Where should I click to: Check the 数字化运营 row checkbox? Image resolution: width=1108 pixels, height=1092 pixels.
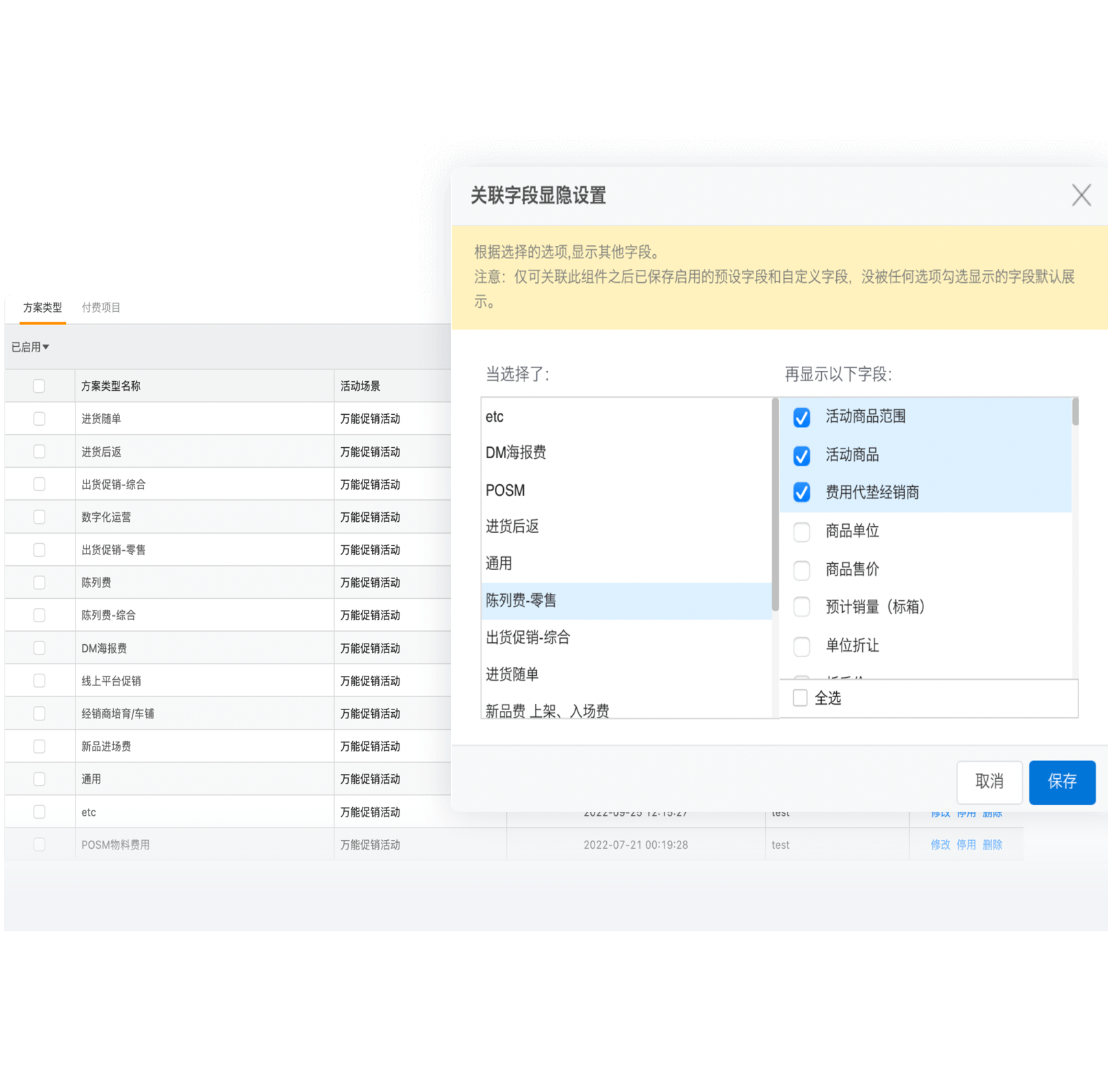[39, 517]
